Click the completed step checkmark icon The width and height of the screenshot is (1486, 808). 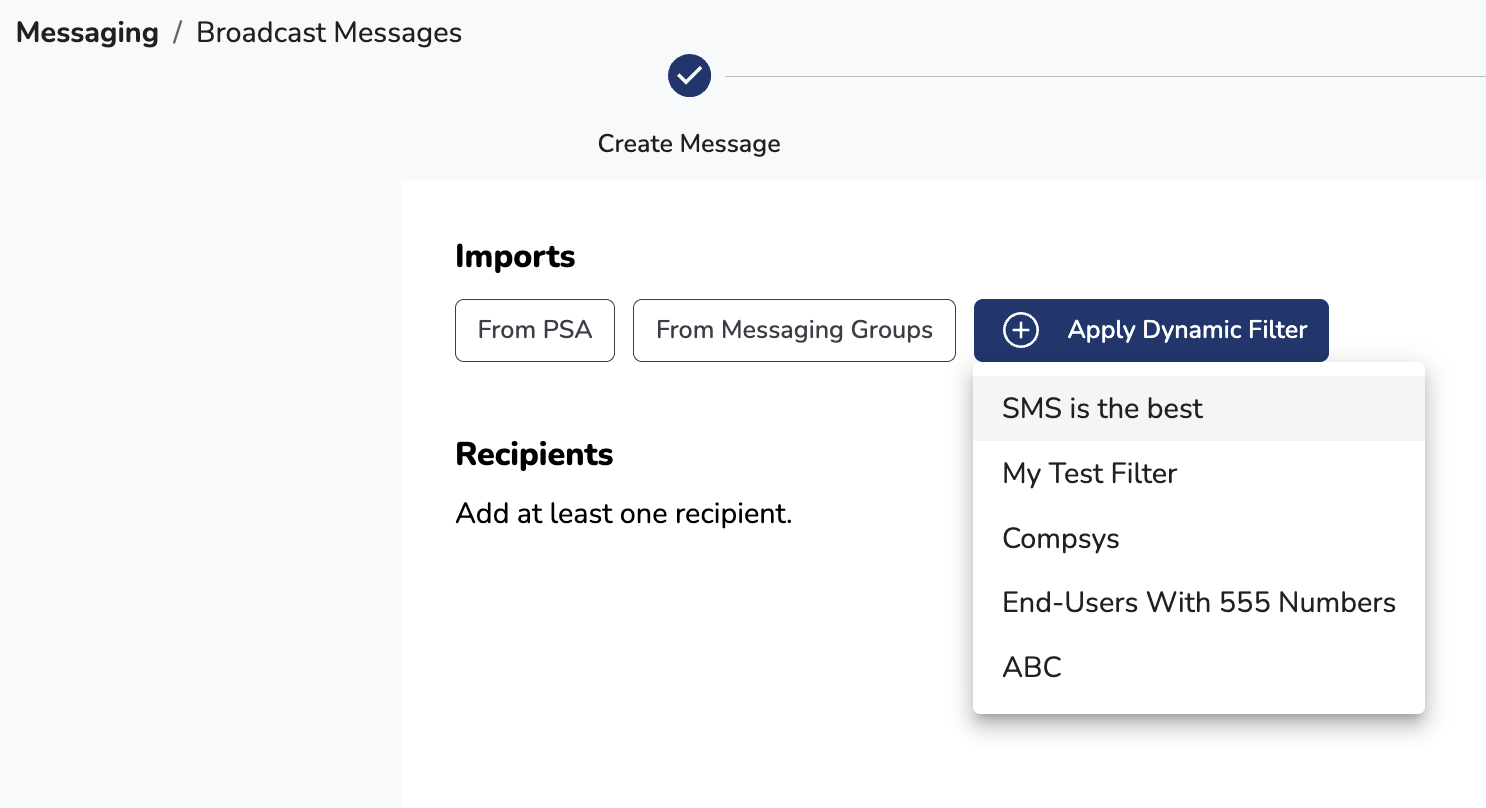point(689,76)
